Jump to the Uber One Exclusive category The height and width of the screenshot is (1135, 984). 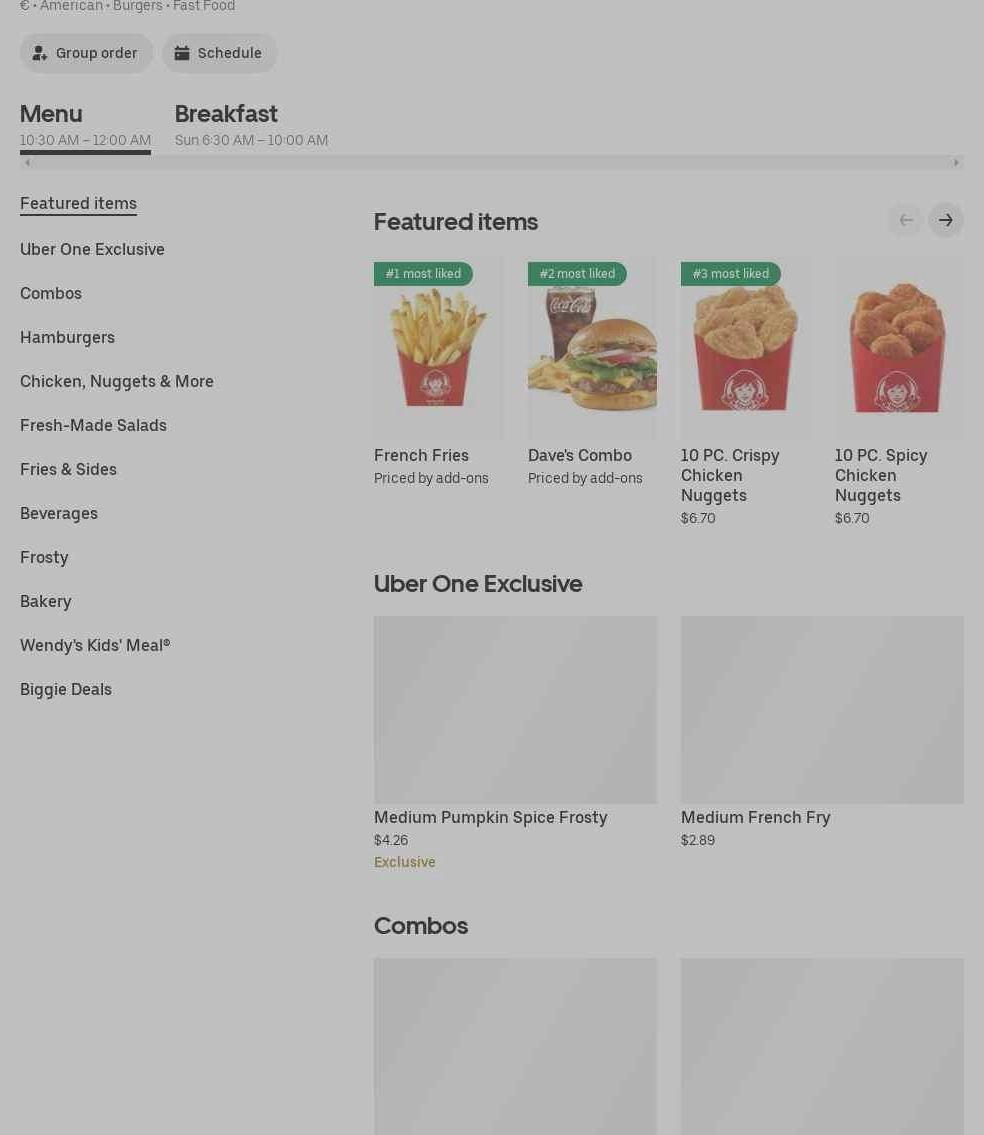point(92,249)
